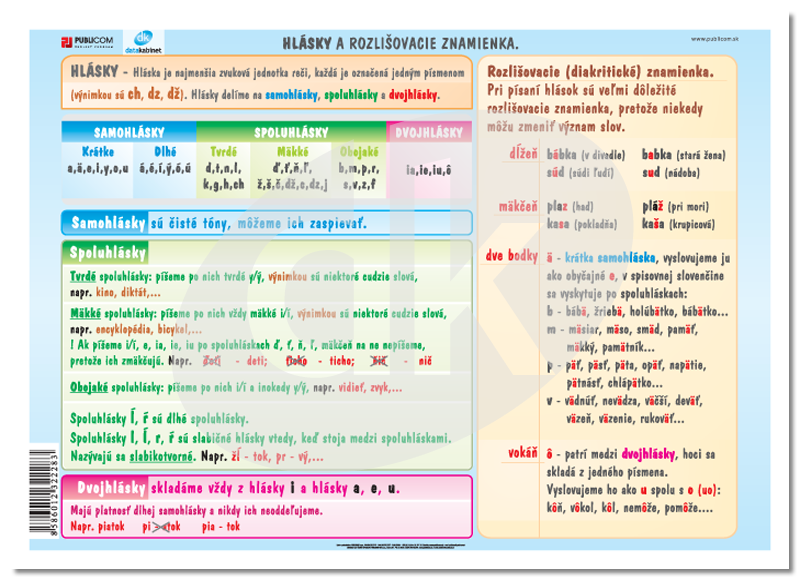This screenshot has width=800, height=580.
Task: Click the line "pätnásť, chlápätko..."
Action: pyautogui.click(x=615, y=383)
